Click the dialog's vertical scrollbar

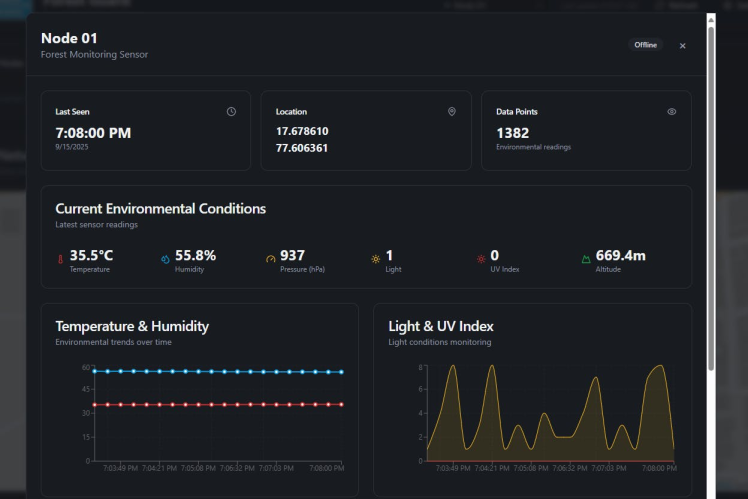pyautogui.click(x=711, y=200)
